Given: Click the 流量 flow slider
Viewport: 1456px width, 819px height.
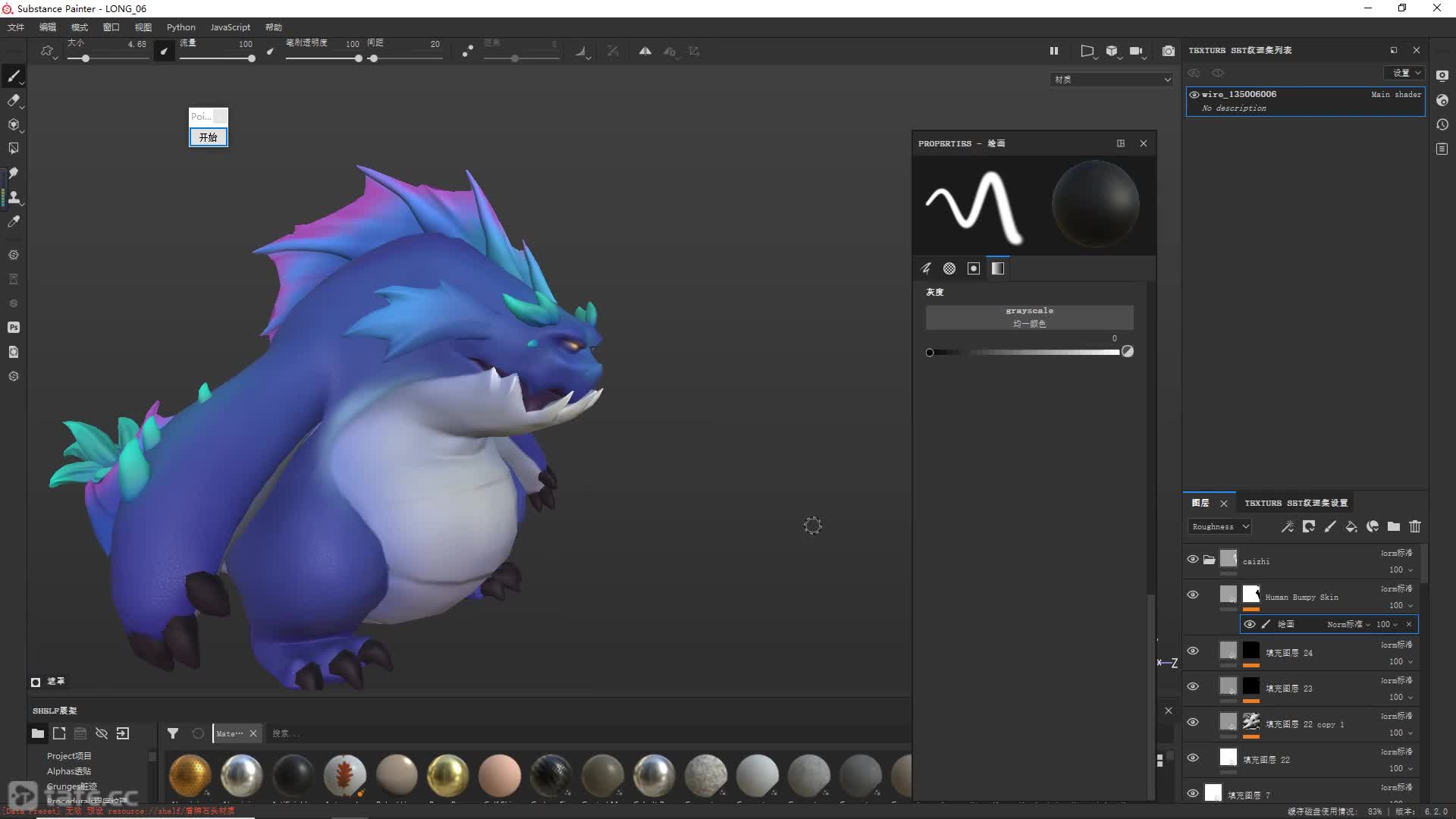Looking at the screenshot, I should pos(216,58).
